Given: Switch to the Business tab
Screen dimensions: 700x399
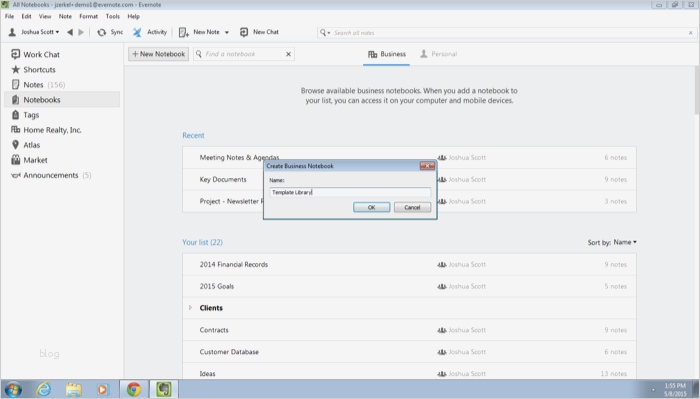Looking at the screenshot, I should click(x=387, y=54).
